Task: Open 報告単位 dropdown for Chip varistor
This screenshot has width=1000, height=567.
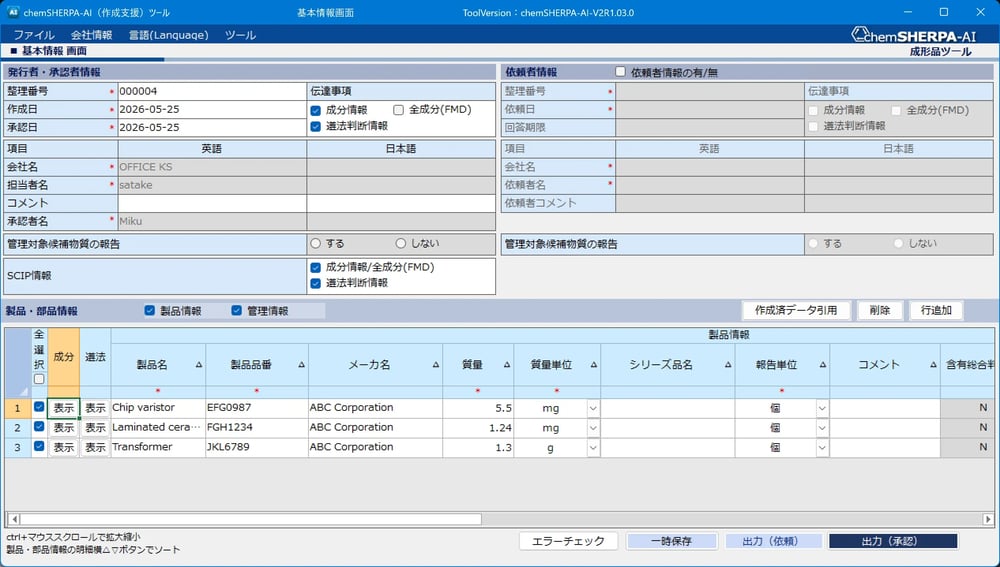Action: click(822, 408)
